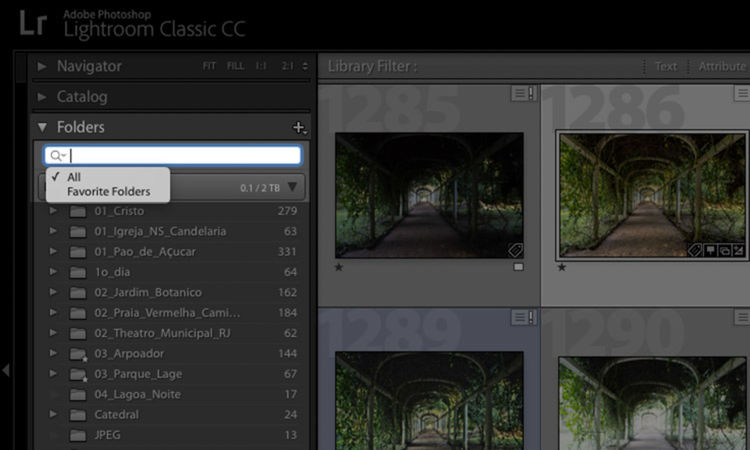
Task: Expand the 03_Arpoador folder
Action: click(x=53, y=353)
